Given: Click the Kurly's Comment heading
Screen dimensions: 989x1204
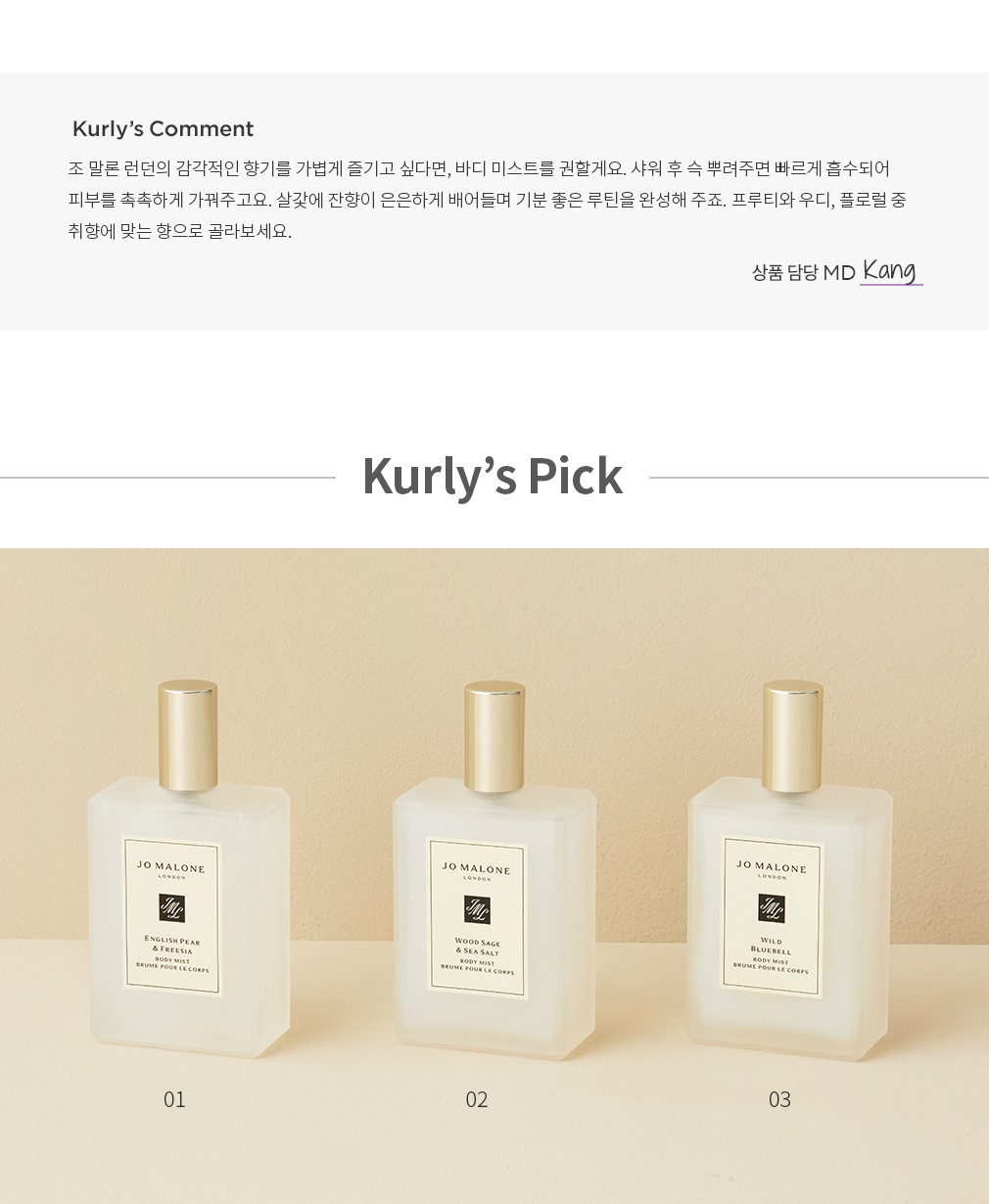Looking at the screenshot, I should (x=163, y=129).
